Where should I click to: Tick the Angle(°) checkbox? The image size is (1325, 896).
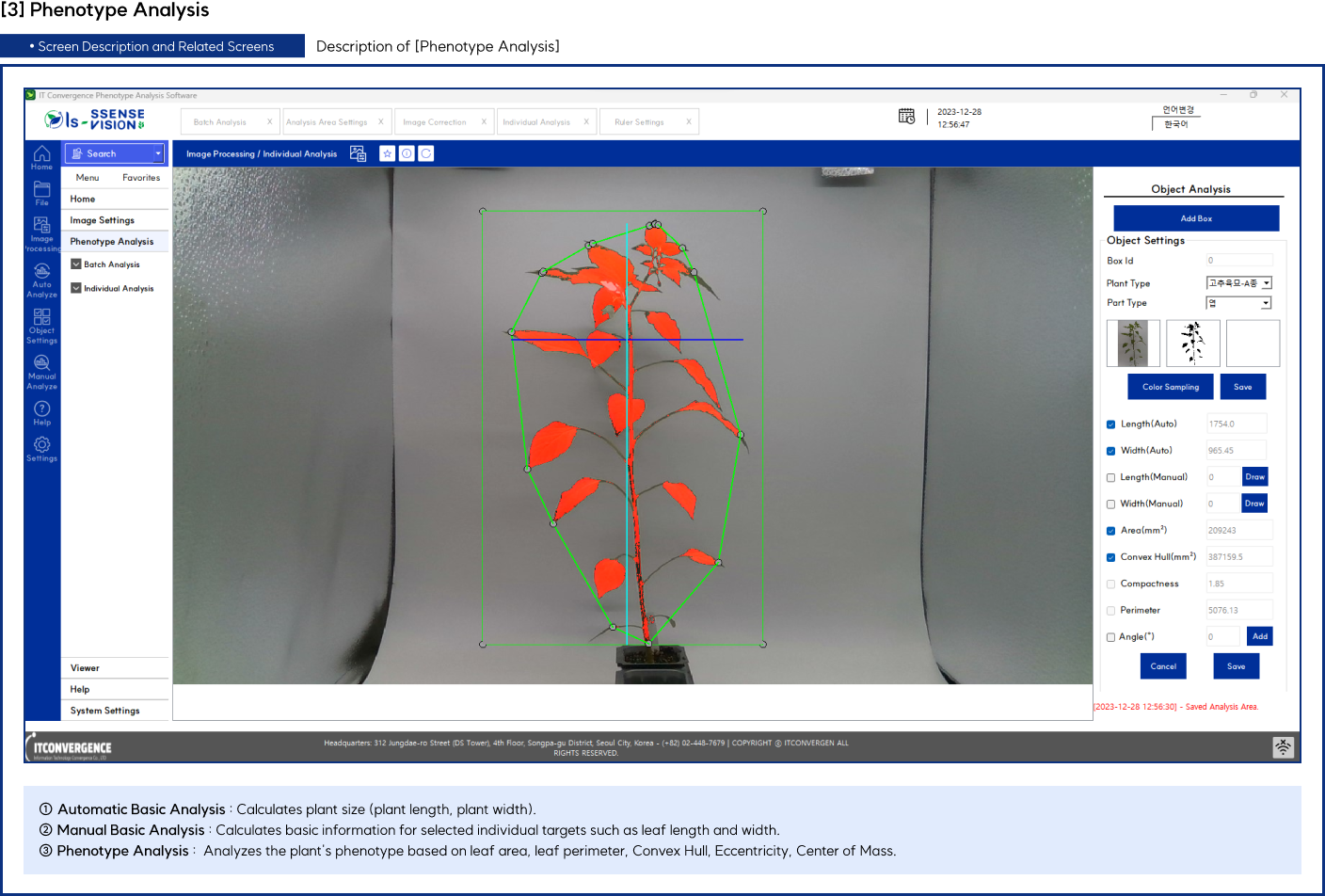click(1110, 637)
